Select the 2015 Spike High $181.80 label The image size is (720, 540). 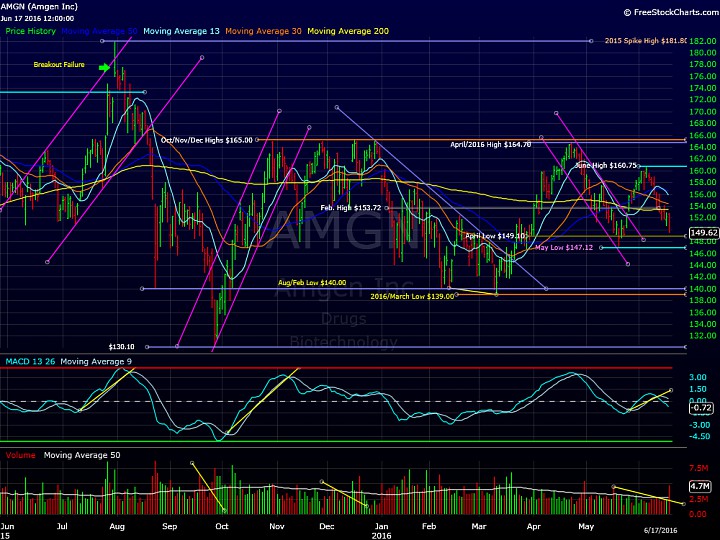646,41
